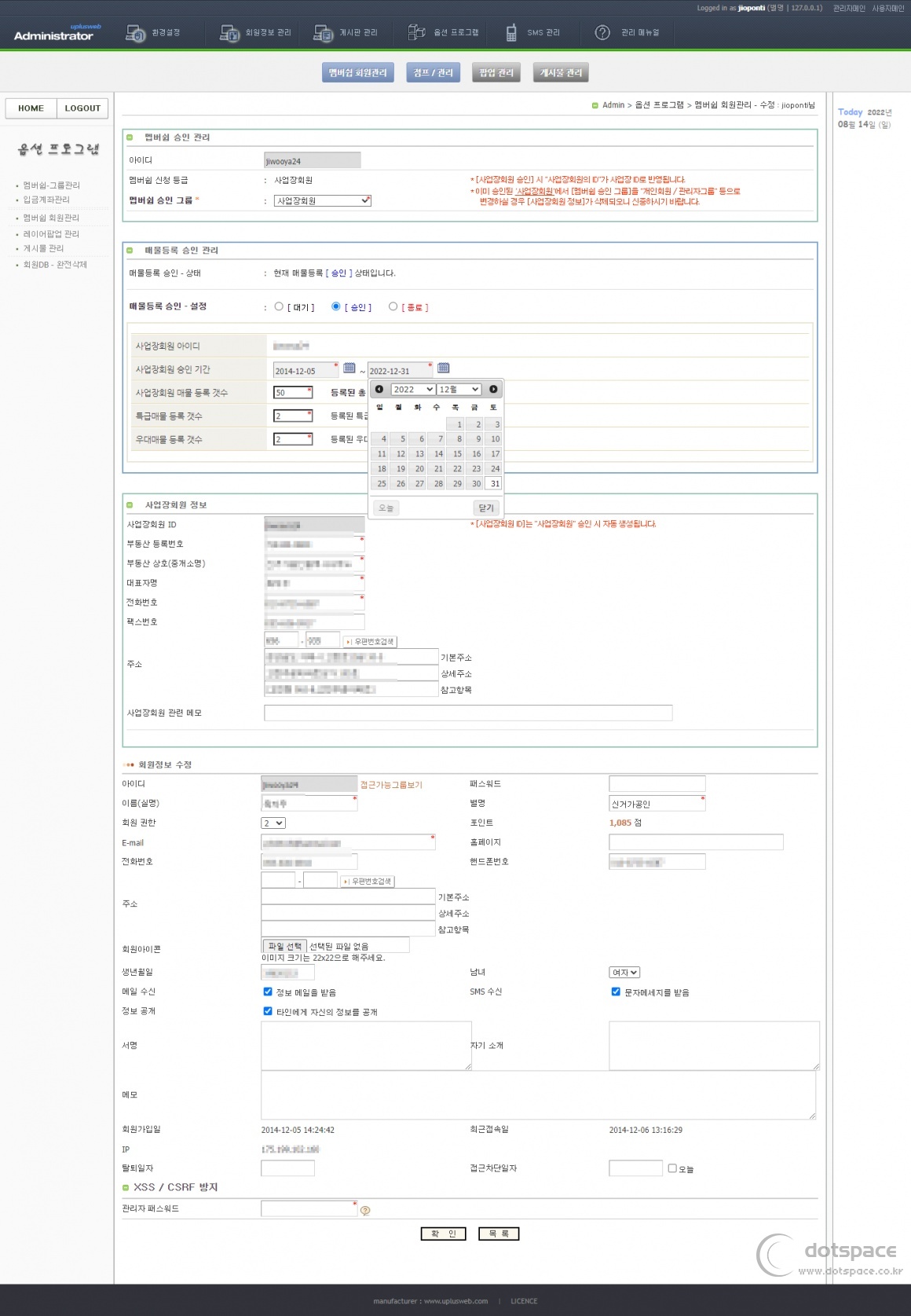Click the LICENCE footer link
Viewport: 911px width, 1316px height.
tap(524, 1301)
